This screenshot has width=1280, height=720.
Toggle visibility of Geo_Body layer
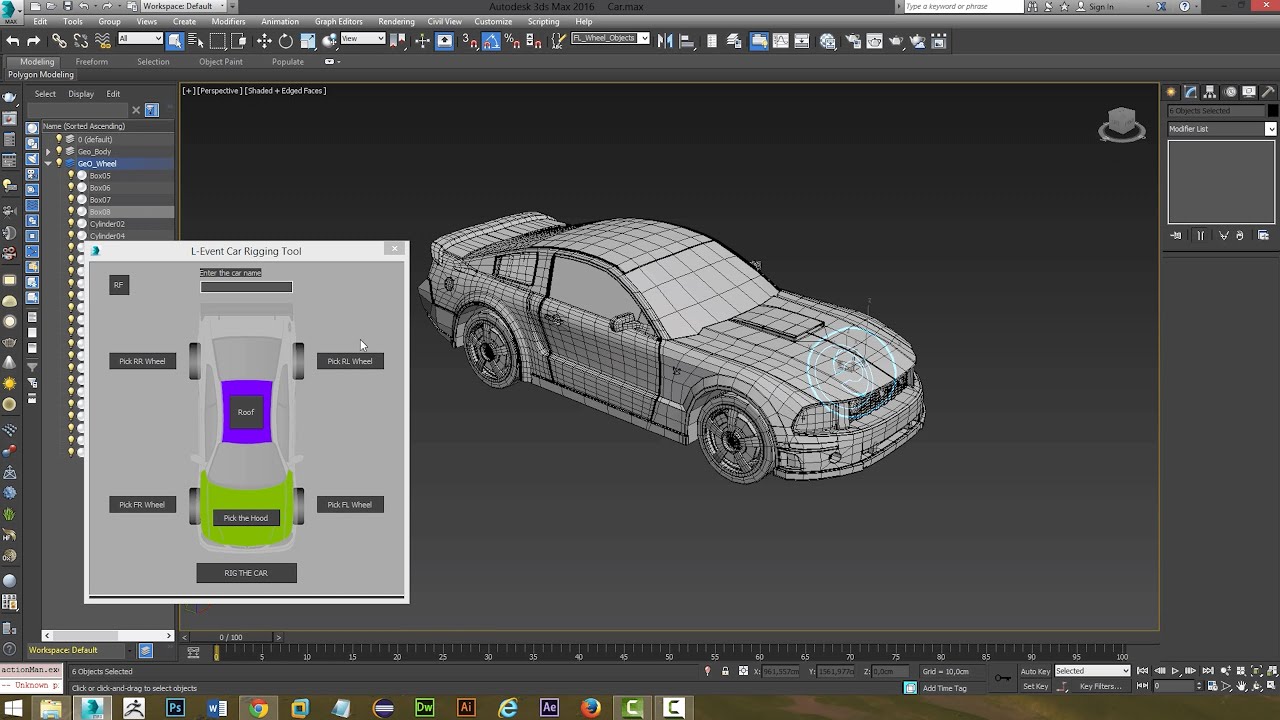coord(59,151)
